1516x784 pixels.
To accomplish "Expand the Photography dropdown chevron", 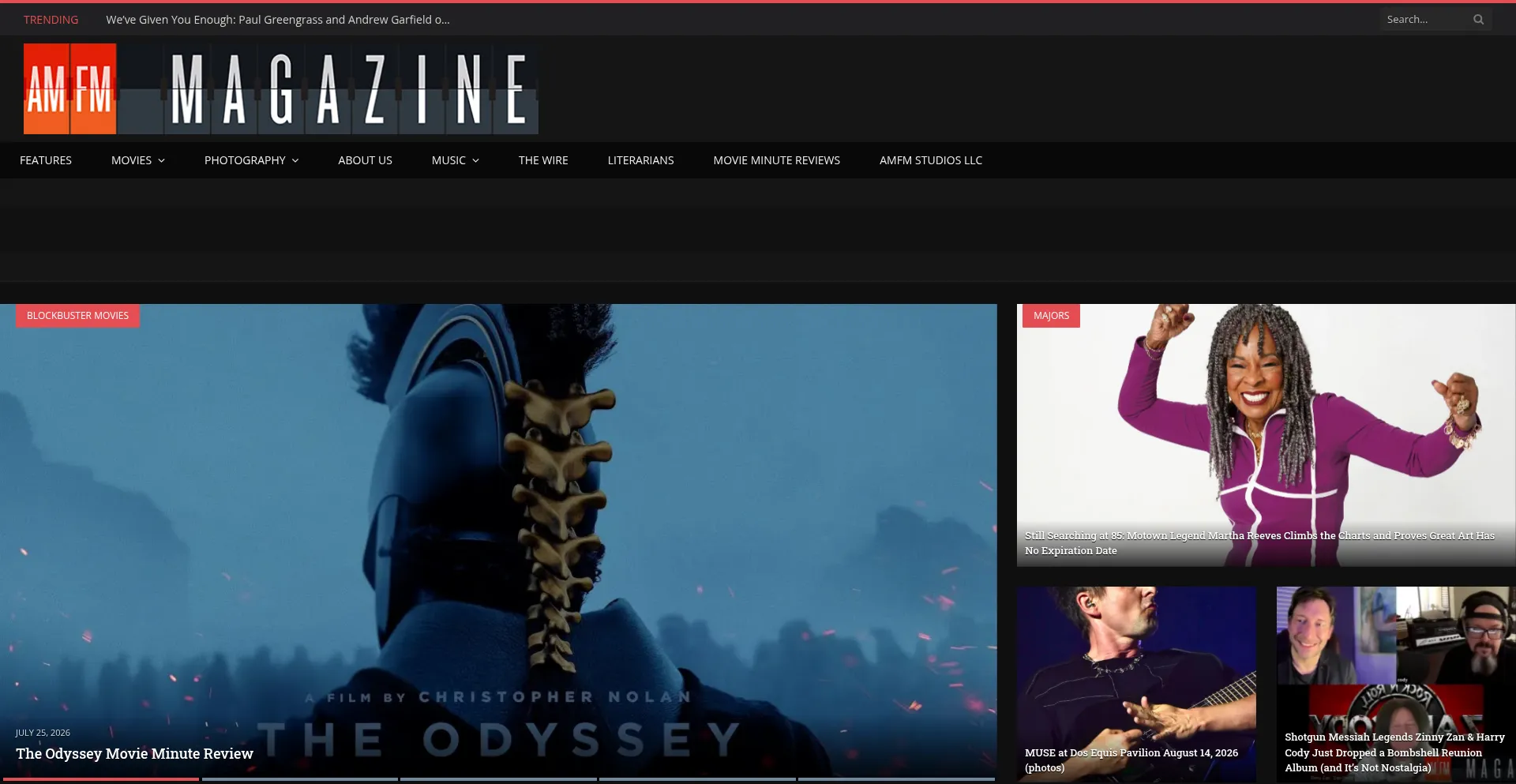I will pos(295,160).
